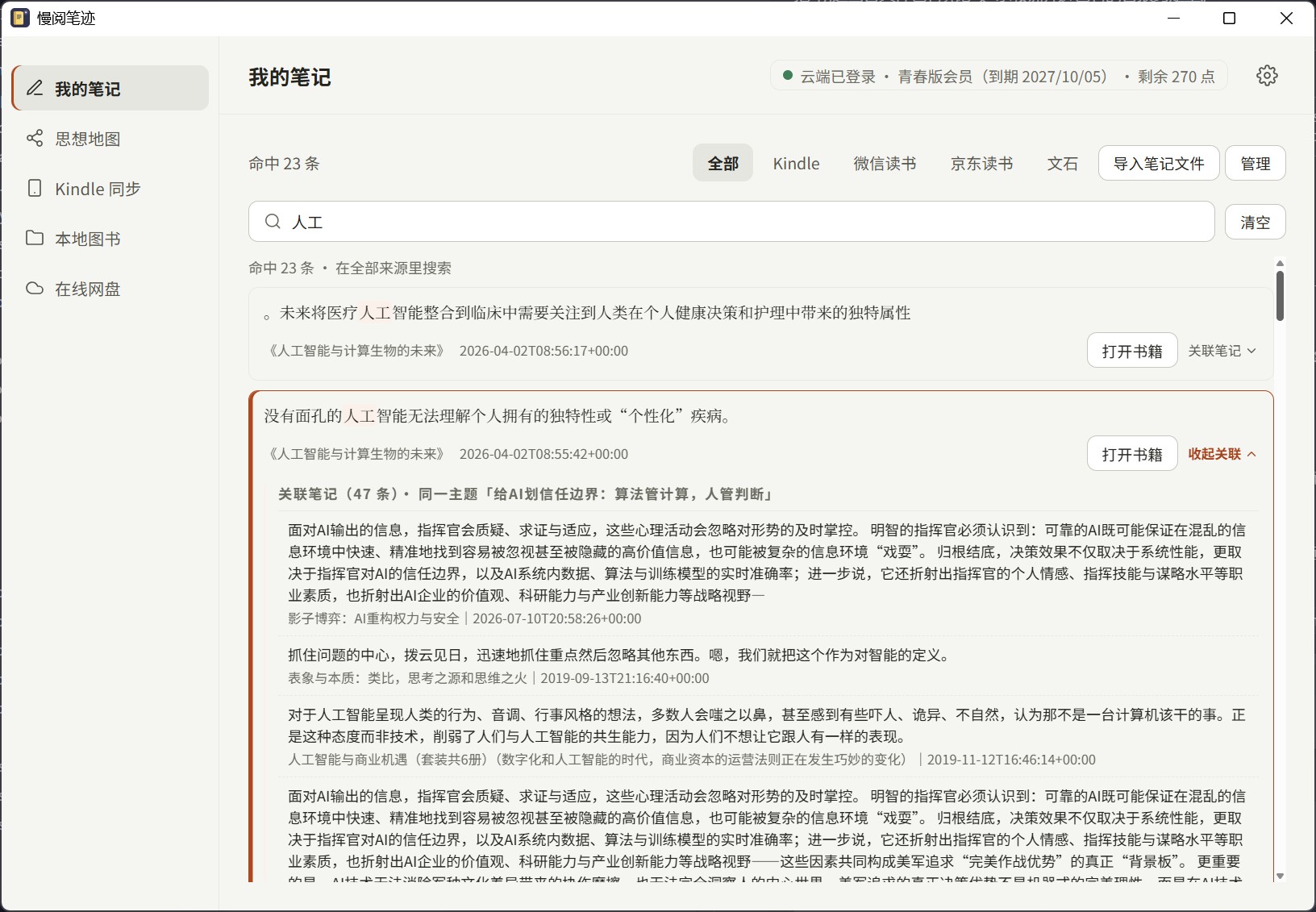The height and width of the screenshot is (912, 1316).
Task: Click the tablet icon for Kindle 同步
Action: (35, 188)
